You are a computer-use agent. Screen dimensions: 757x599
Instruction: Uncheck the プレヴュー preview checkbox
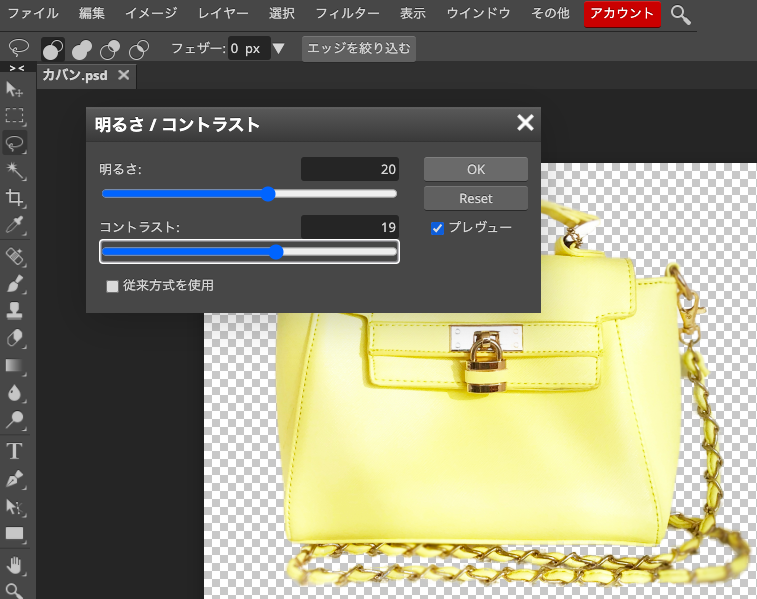[x=437, y=228]
